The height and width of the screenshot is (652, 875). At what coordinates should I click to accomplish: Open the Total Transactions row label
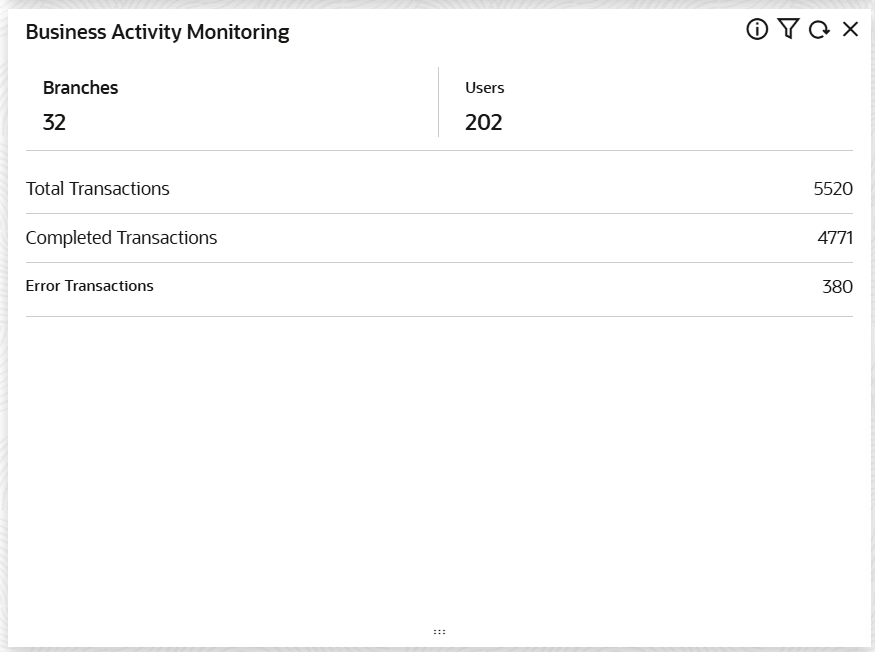tap(98, 189)
